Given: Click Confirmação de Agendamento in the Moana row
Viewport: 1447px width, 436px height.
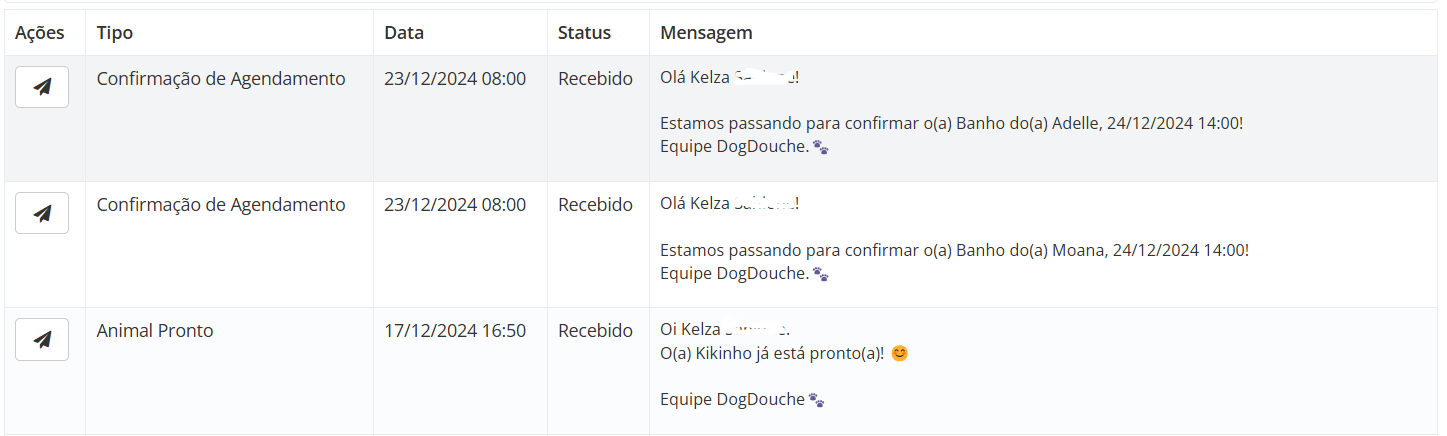Looking at the screenshot, I should click(221, 205).
